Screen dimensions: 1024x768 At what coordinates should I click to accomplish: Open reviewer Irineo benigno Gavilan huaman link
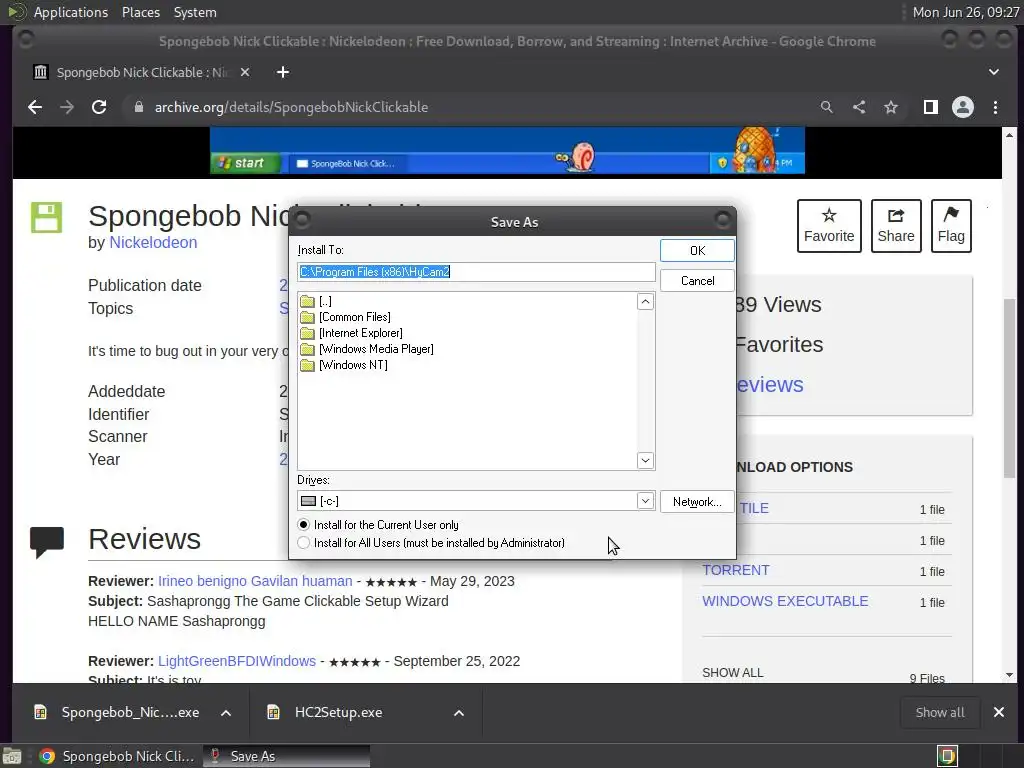pos(255,581)
